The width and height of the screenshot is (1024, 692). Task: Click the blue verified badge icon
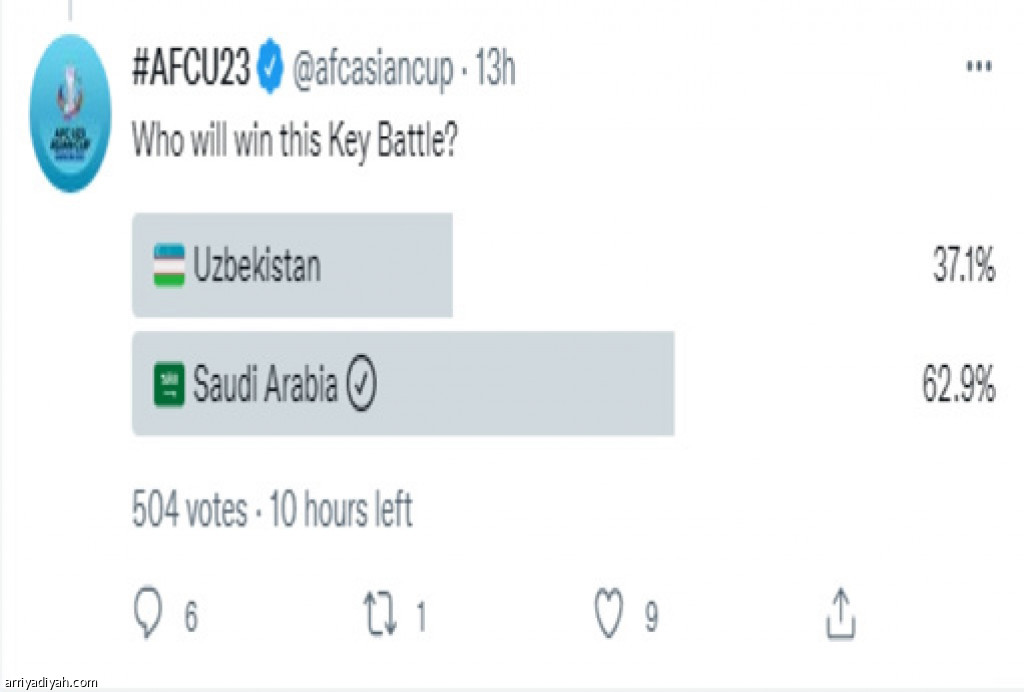point(270,69)
